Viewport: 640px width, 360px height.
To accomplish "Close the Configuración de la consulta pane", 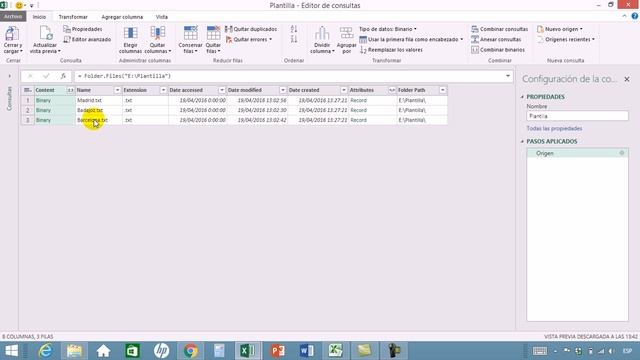I will tap(627, 79).
